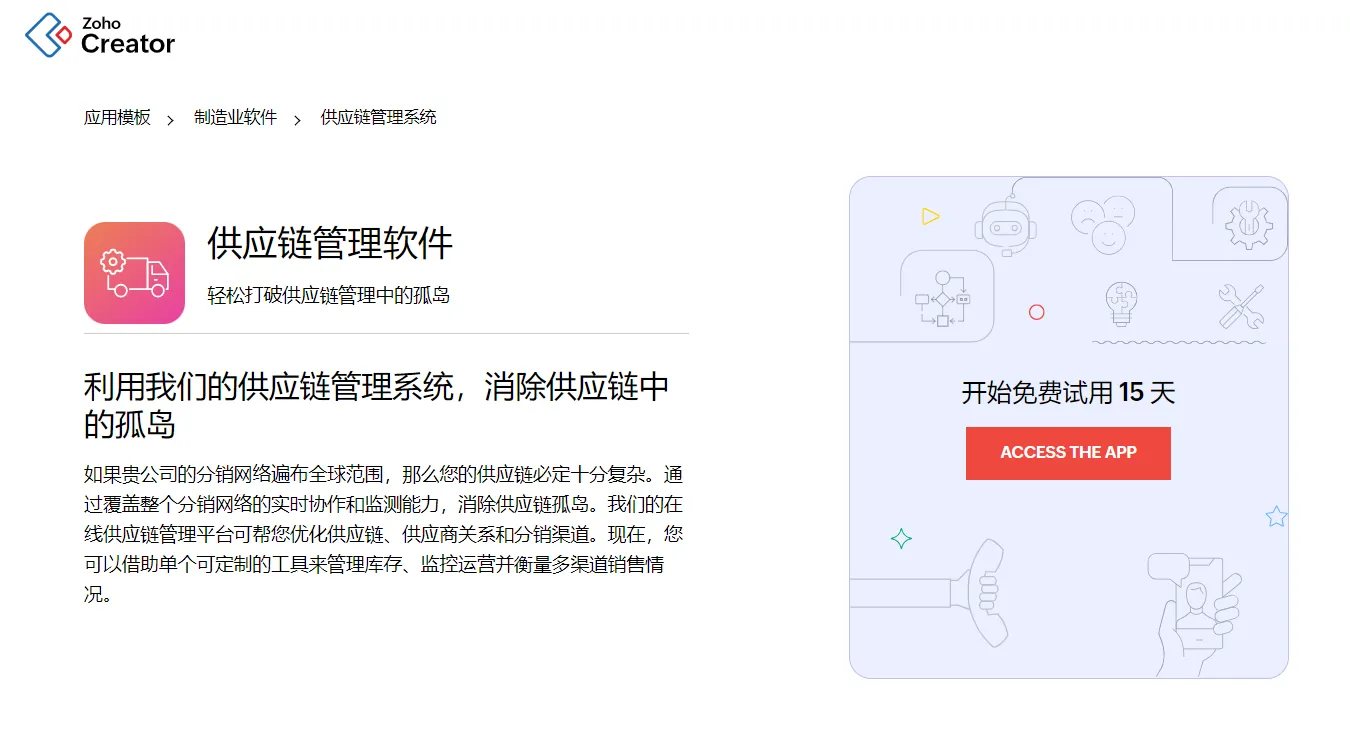Click the ACCESS THE APP button

[x=1068, y=453]
